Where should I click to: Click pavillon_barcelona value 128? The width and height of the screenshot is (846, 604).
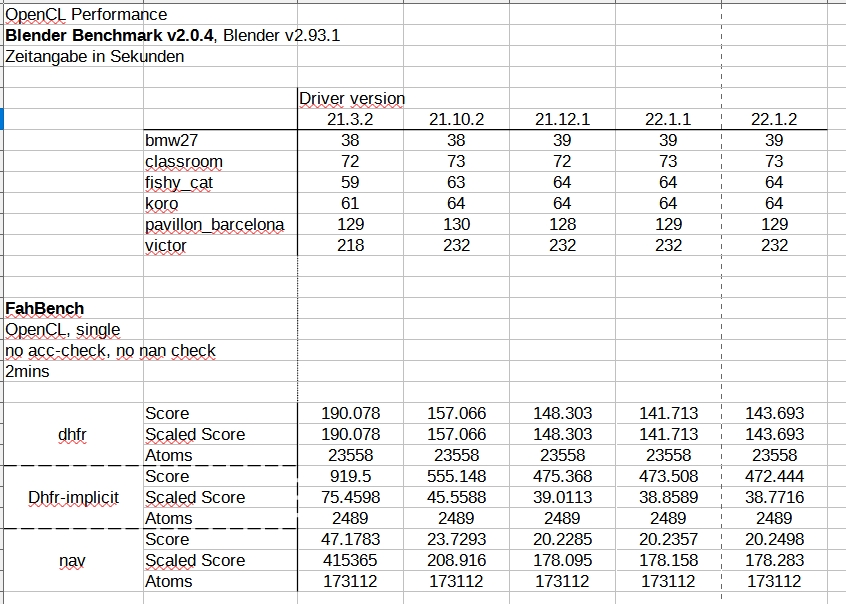click(x=562, y=225)
